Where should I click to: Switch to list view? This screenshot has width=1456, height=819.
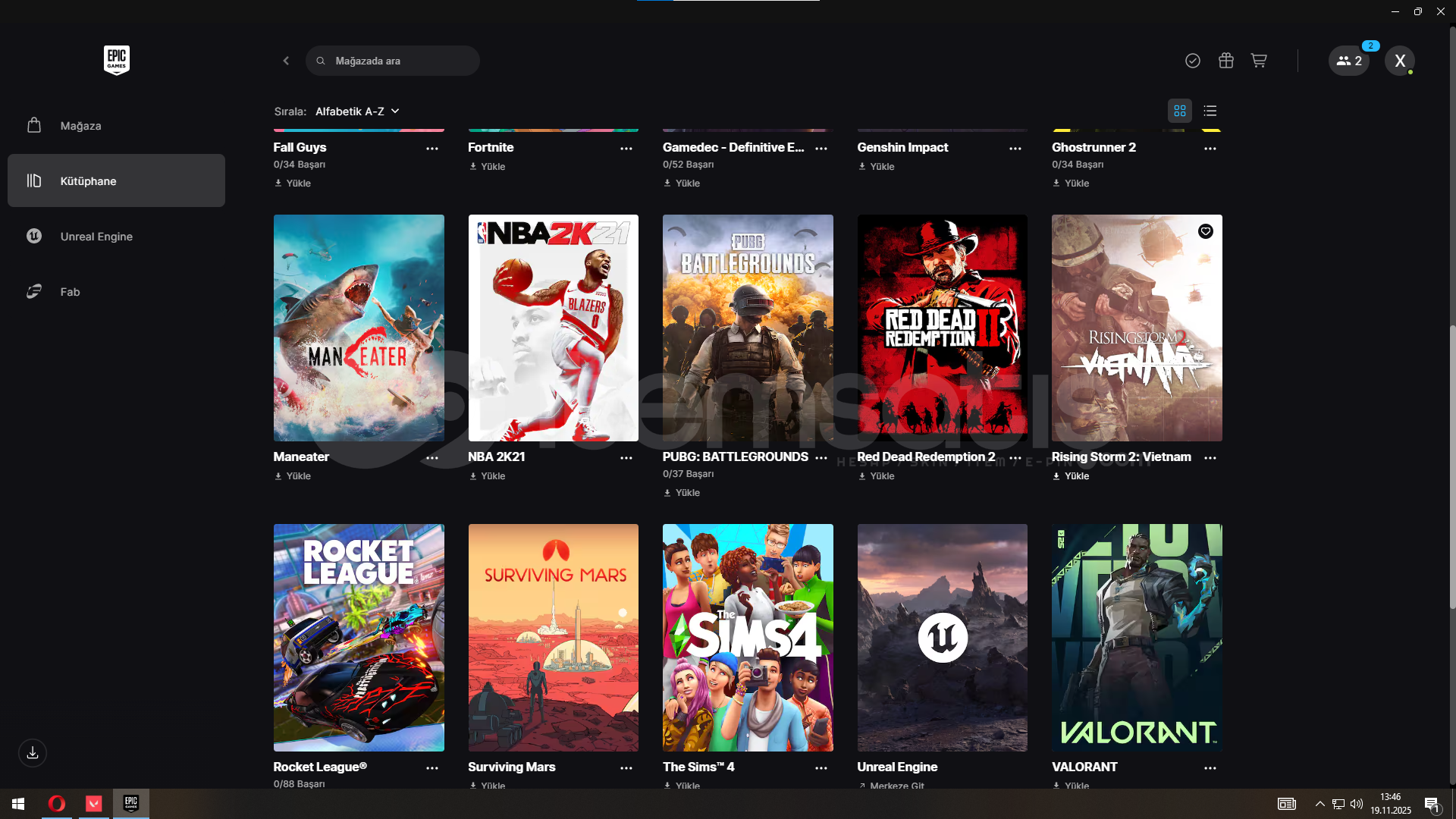point(1210,111)
